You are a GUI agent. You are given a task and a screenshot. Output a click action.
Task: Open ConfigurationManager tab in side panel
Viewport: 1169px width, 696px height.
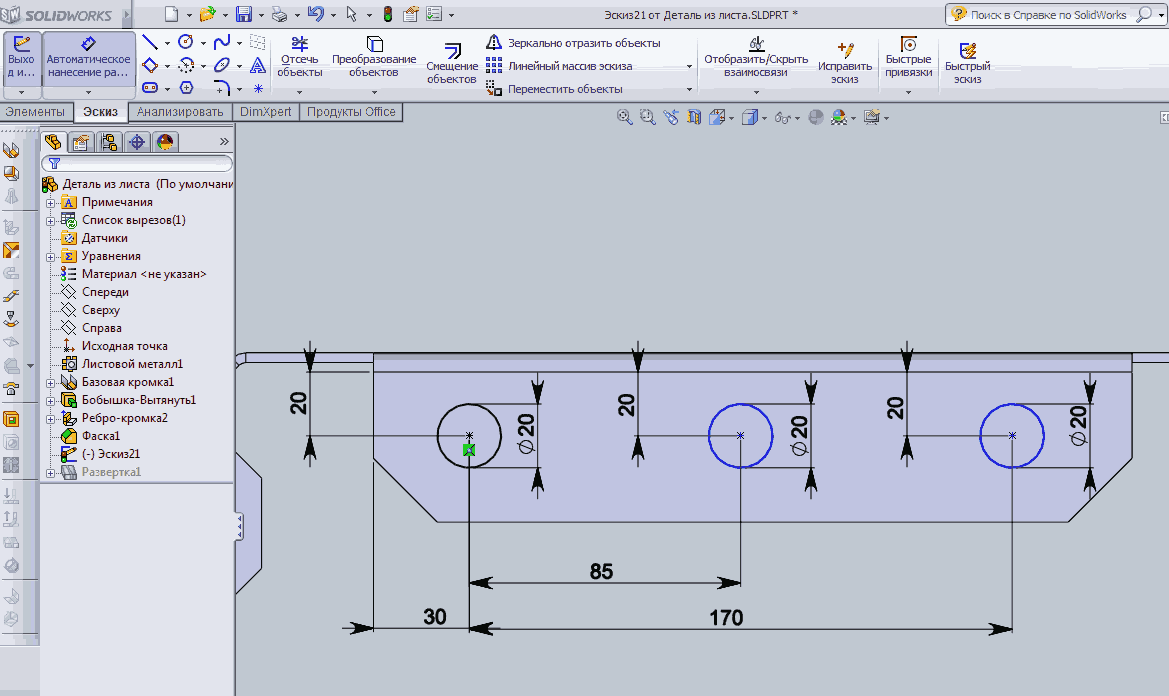pos(109,142)
